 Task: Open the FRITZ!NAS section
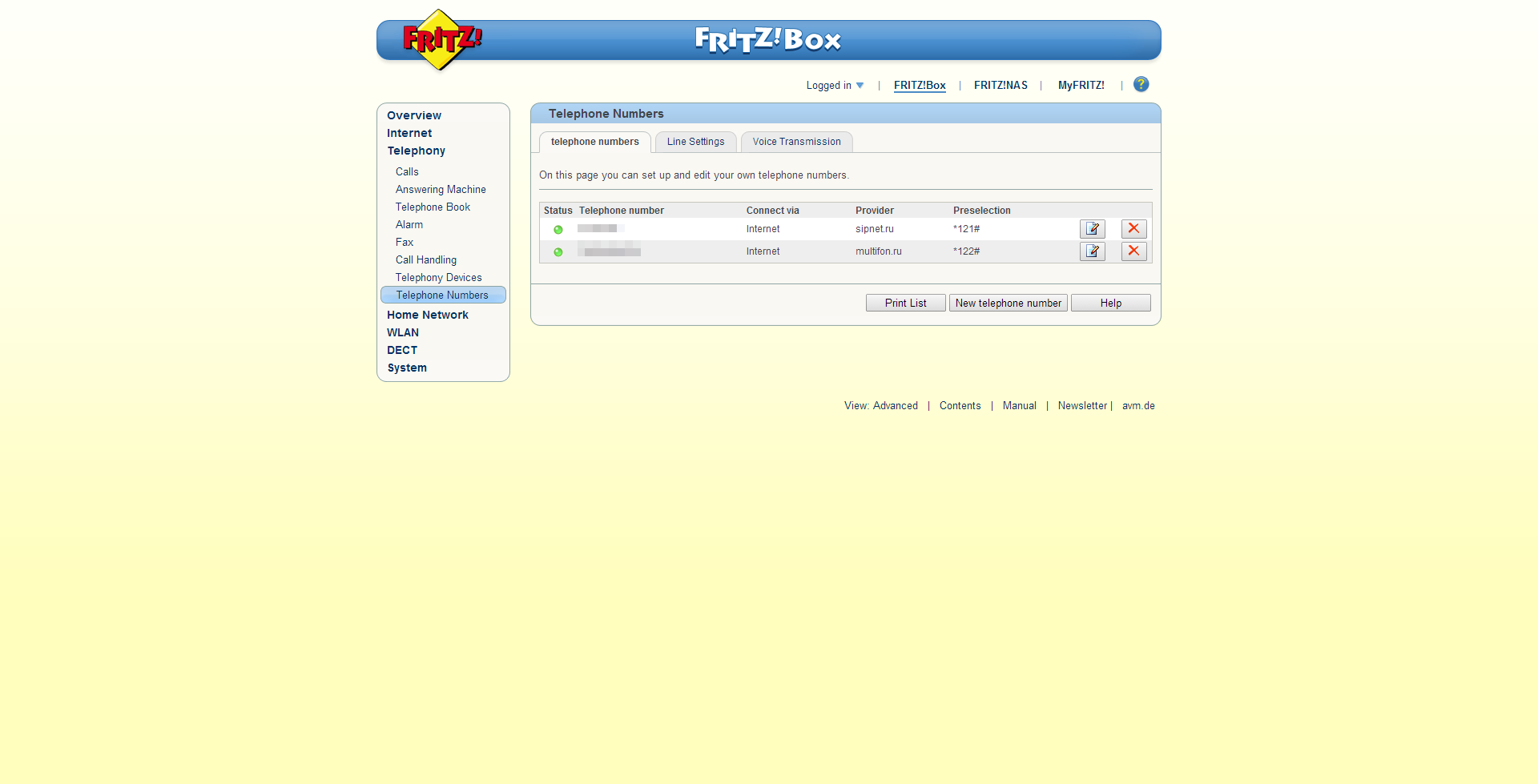point(1001,86)
